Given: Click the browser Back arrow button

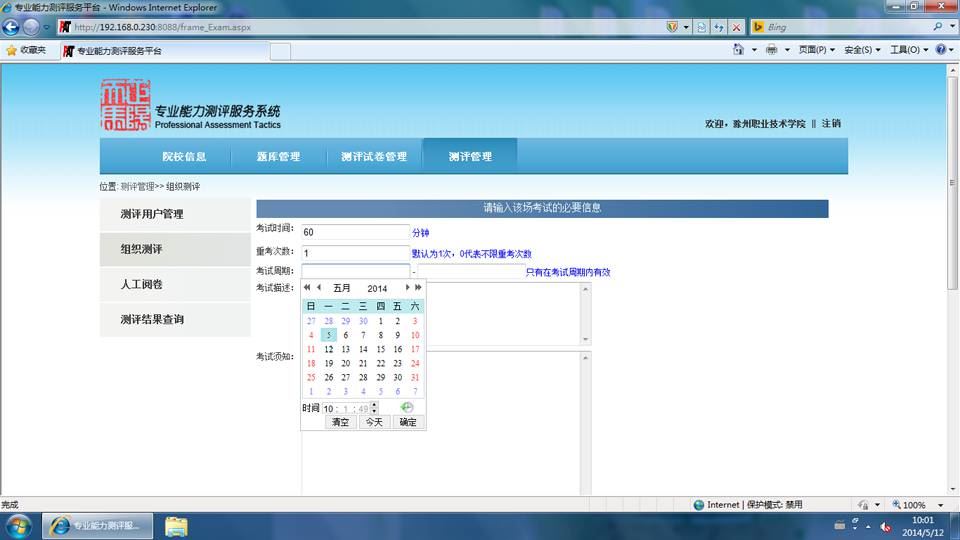Looking at the screenshot, I should [11, 27].
